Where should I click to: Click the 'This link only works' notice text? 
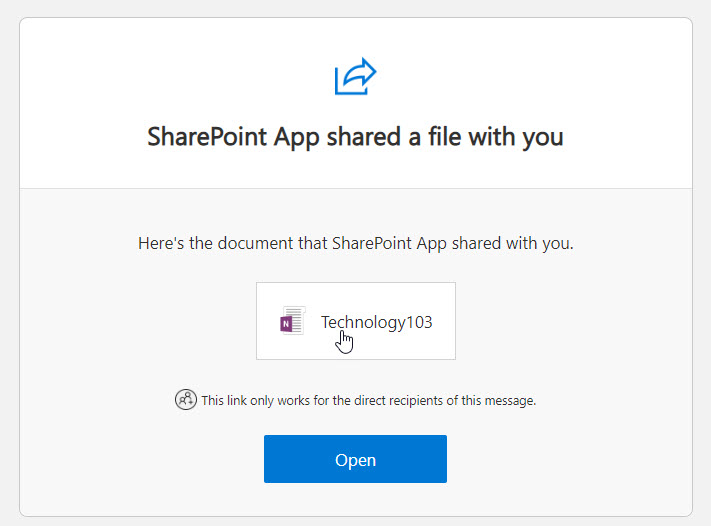[369, 400]
